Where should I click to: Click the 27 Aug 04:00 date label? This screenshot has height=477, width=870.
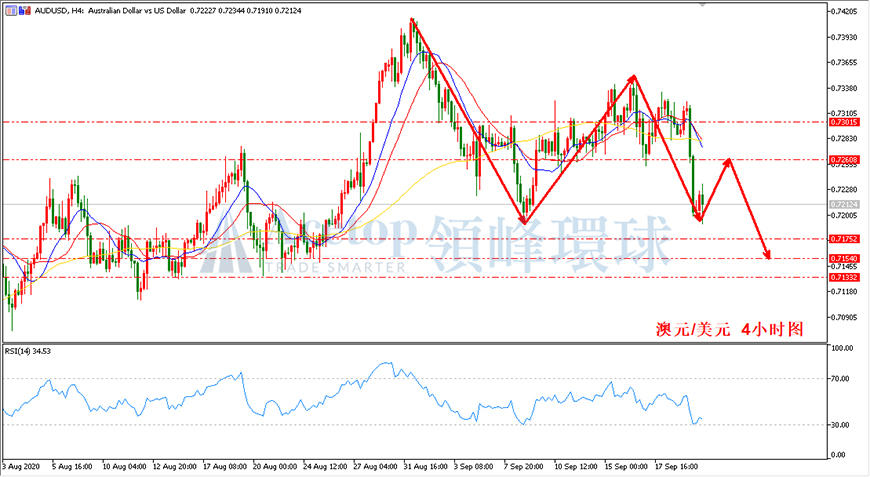pos(375,466)
